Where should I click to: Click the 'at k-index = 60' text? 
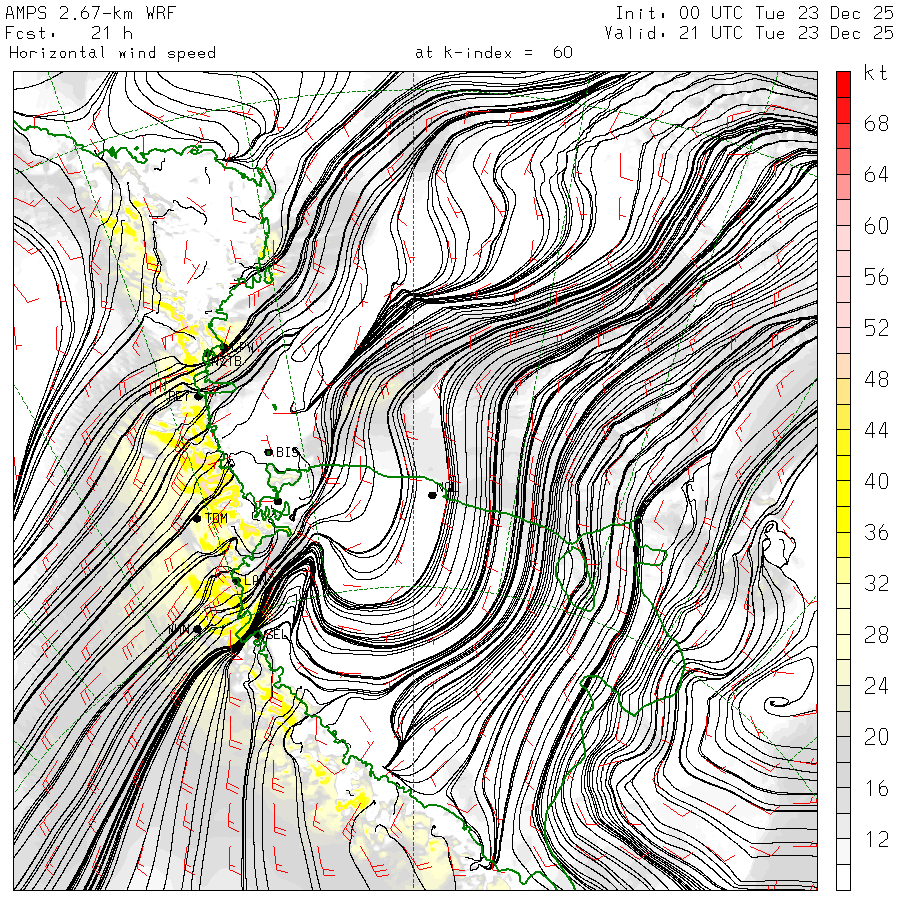[494, 53]
